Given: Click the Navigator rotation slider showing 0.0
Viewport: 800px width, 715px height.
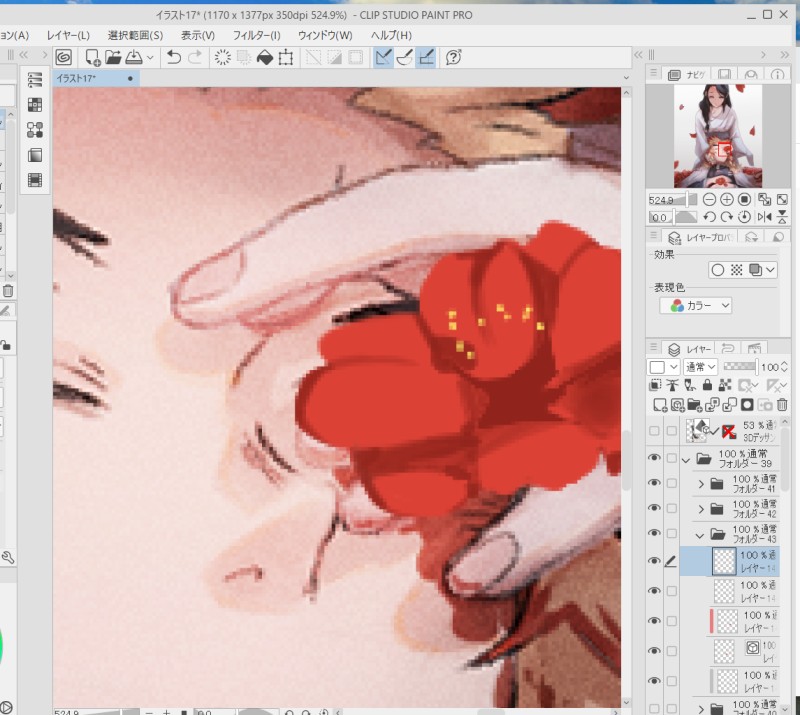Looking at the screenshot, I should (672, 217).
